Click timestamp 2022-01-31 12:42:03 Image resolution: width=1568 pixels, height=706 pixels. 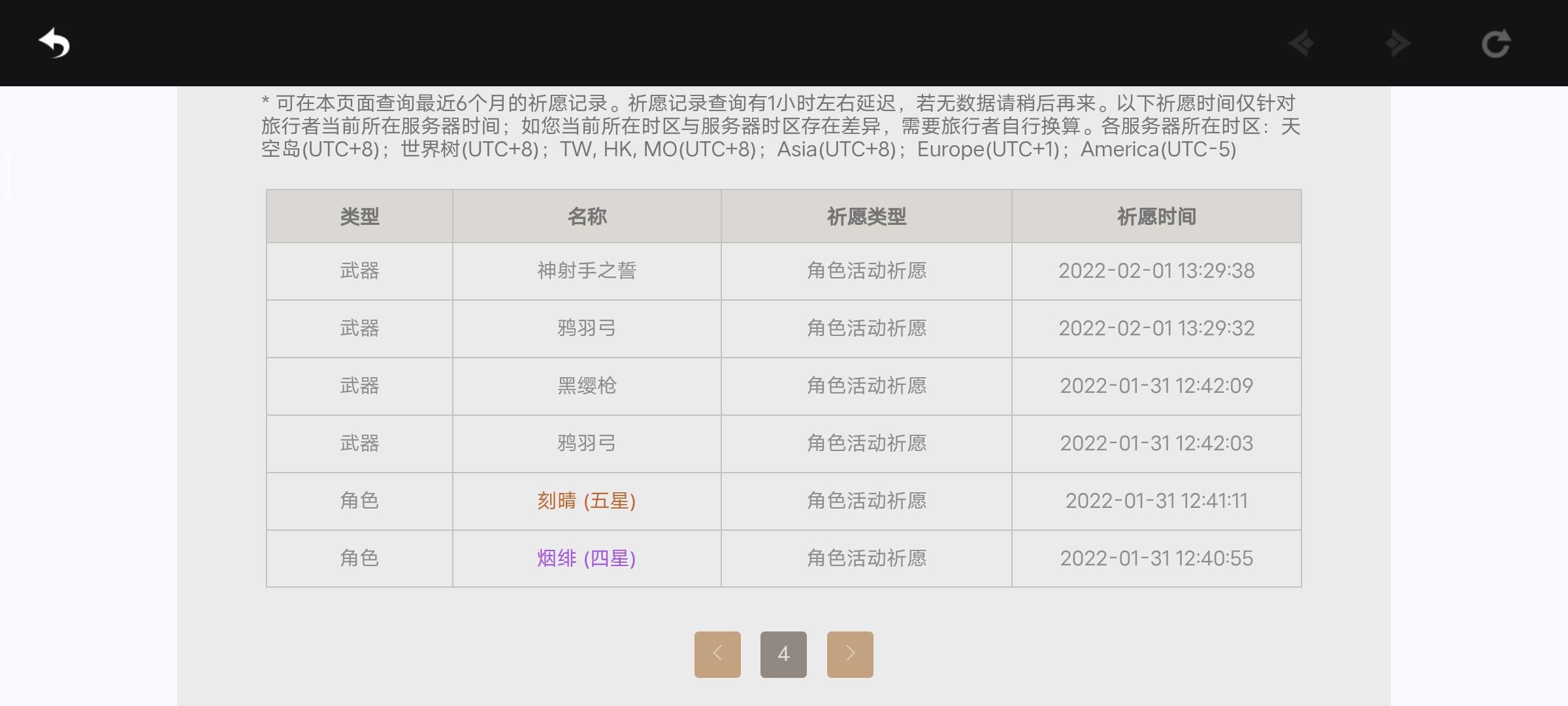1156,443
